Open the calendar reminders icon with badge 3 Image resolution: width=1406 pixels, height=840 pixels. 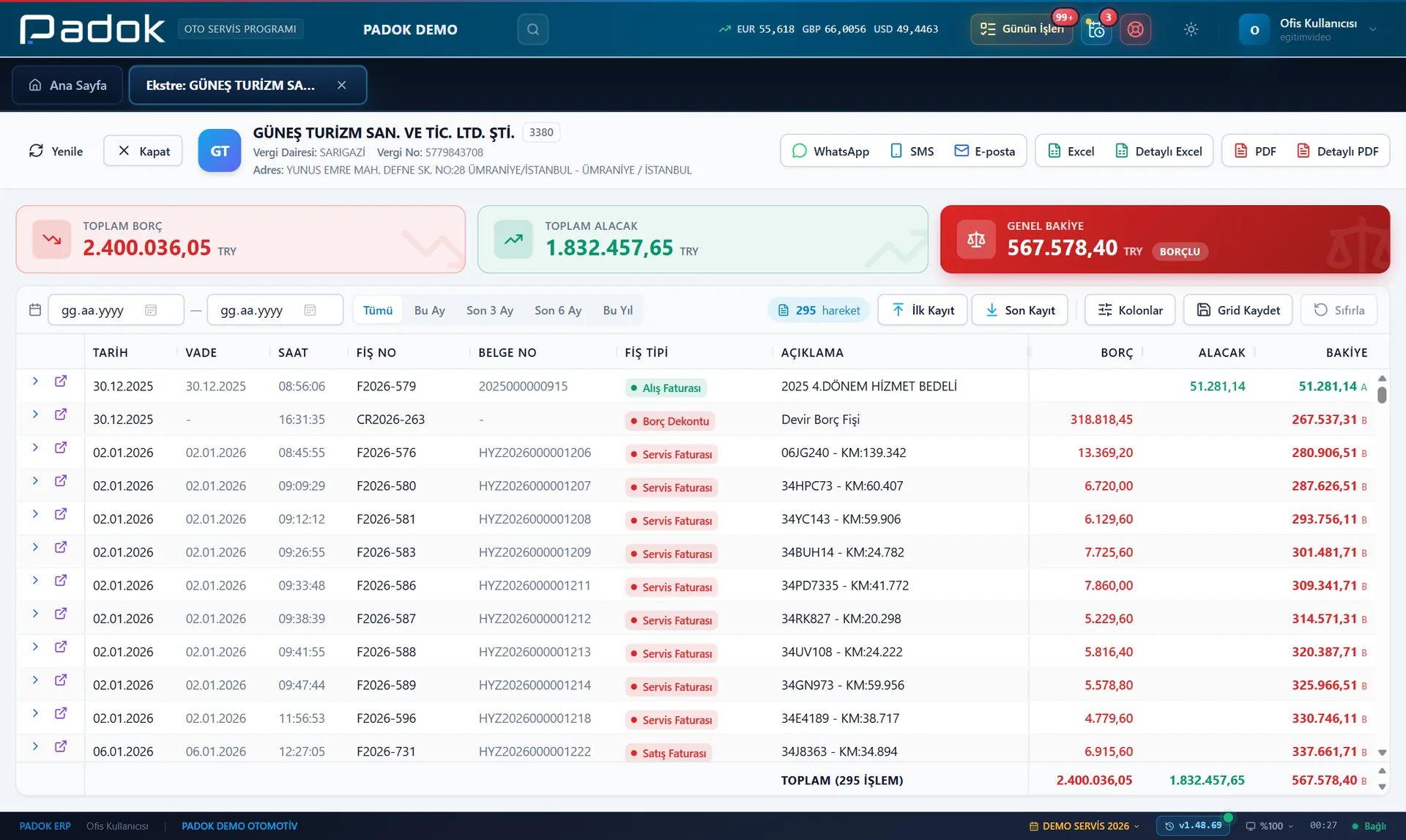[1096, 29]
